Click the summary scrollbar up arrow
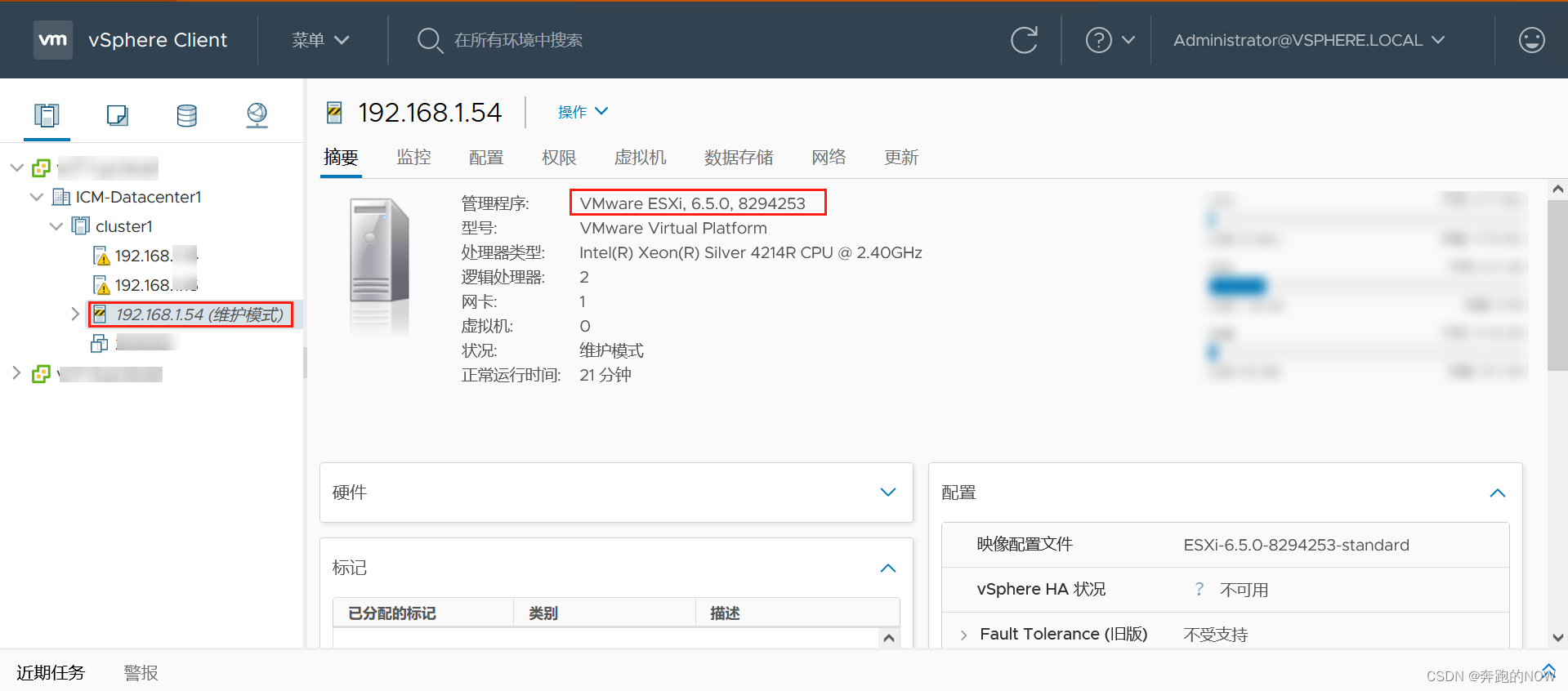1568x691 pixels. (1557, 189)
